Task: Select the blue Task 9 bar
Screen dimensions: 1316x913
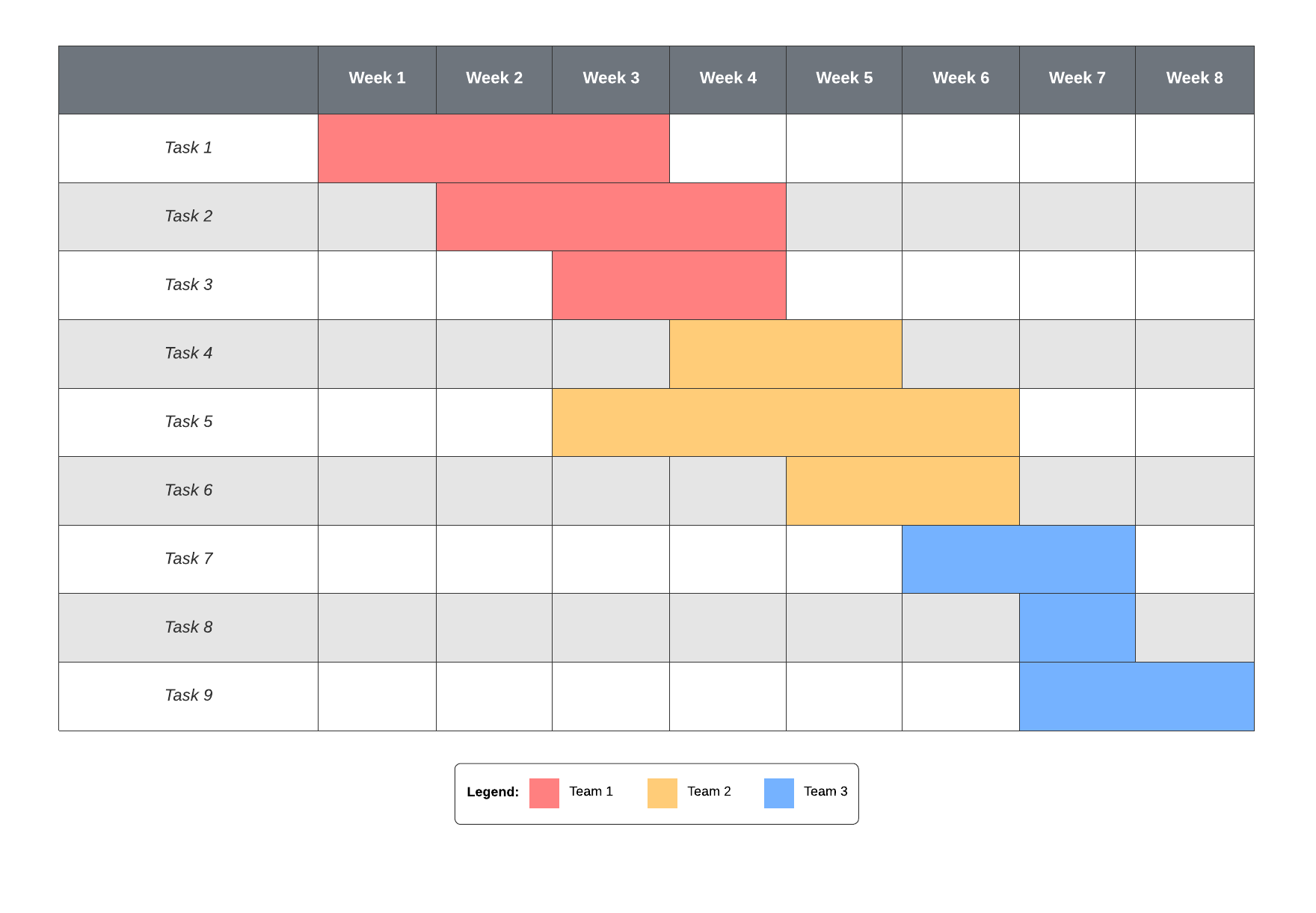Action: pyautogui.click(x=1137, y=696)
